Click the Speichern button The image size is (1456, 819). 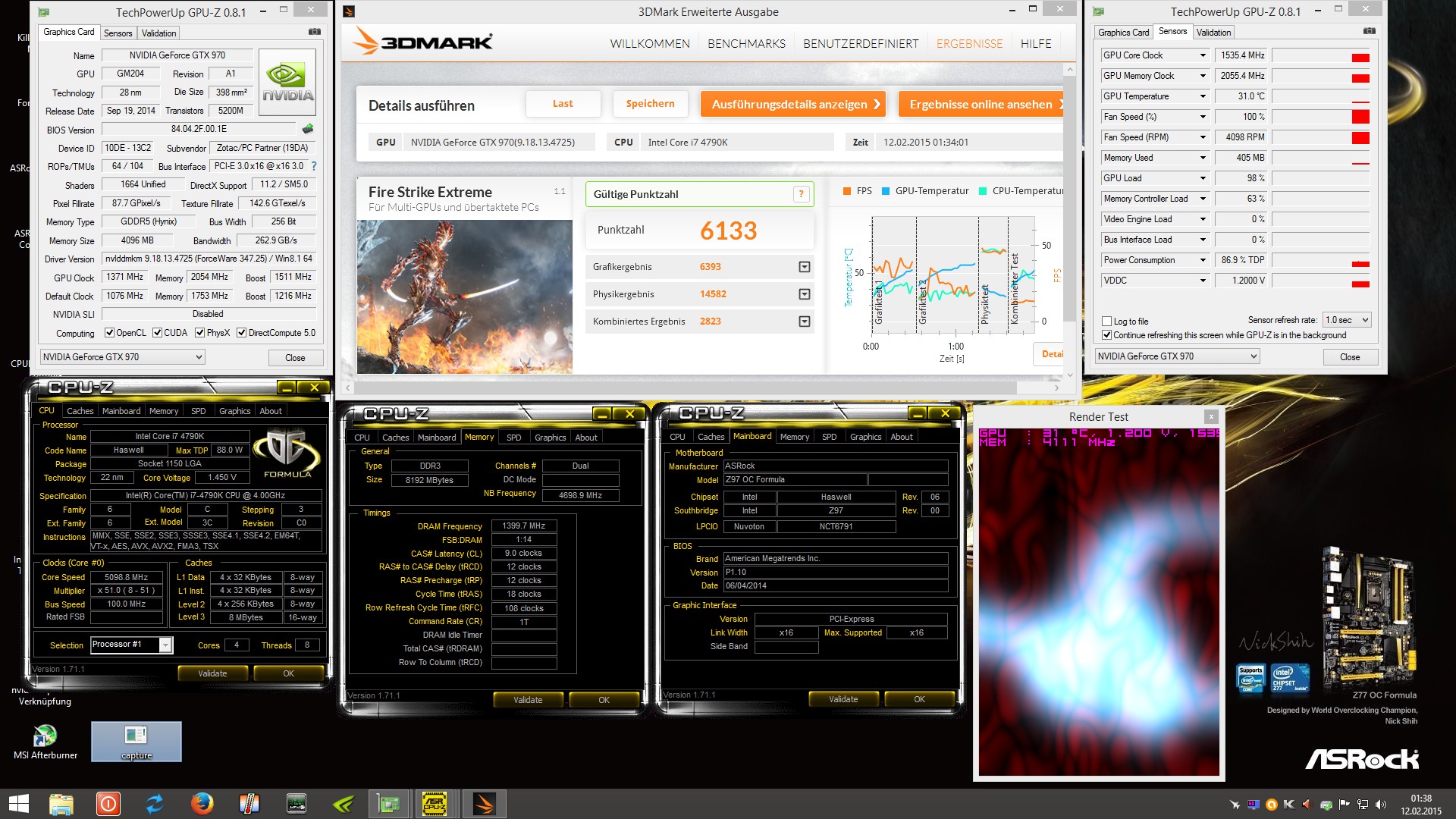click(x=650, y=104)
